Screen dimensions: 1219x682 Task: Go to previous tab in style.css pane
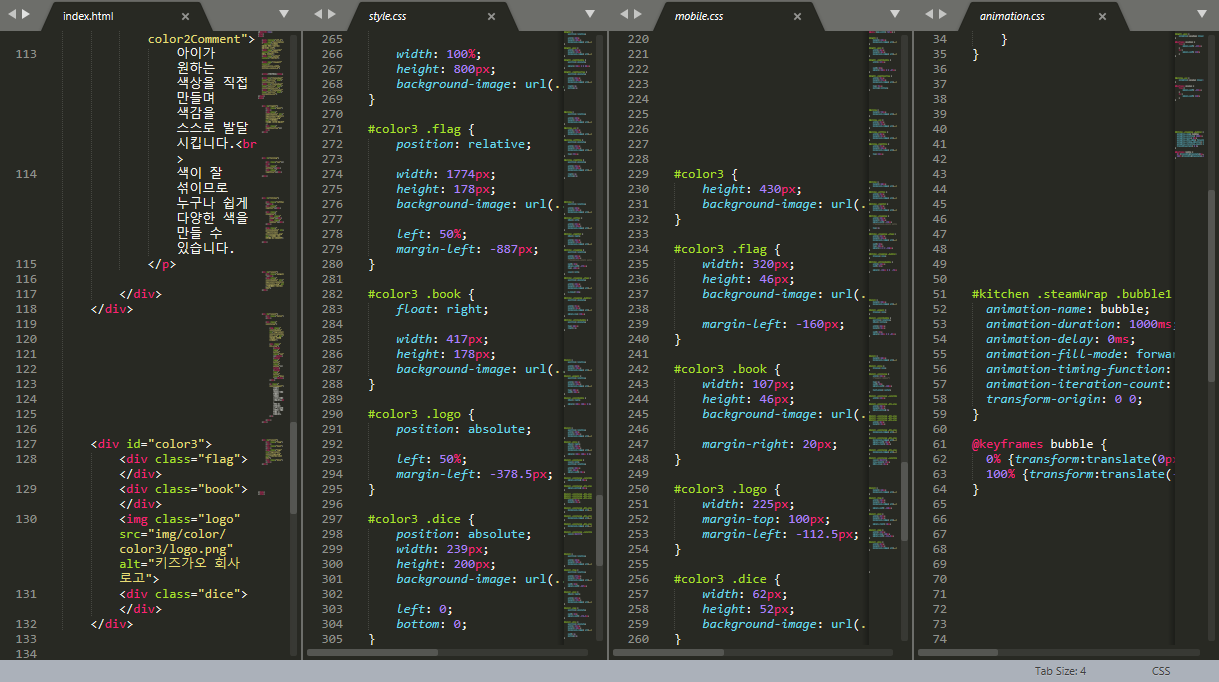(317, 14)
